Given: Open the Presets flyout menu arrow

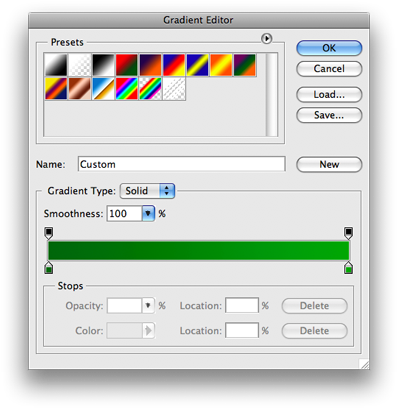Looking at the screenshot, I should pos(266,39).
